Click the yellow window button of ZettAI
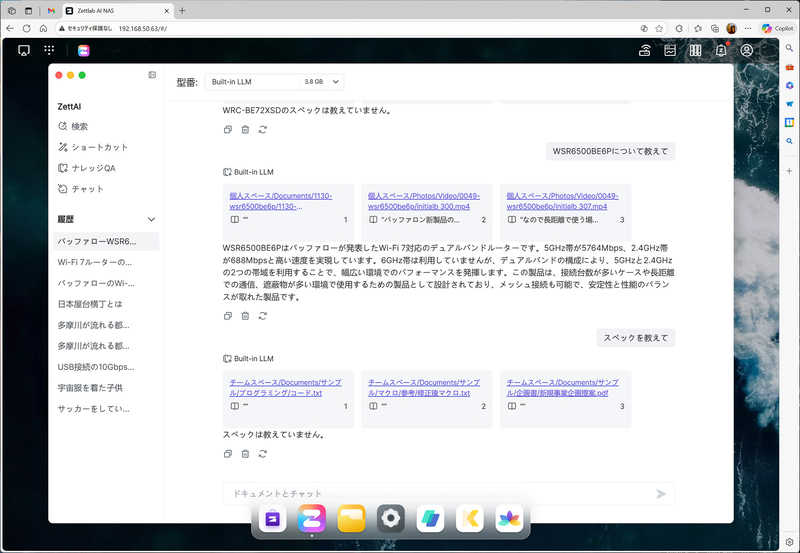The height and width of the screenshot is (553, 800). click(x=70, y=75)
